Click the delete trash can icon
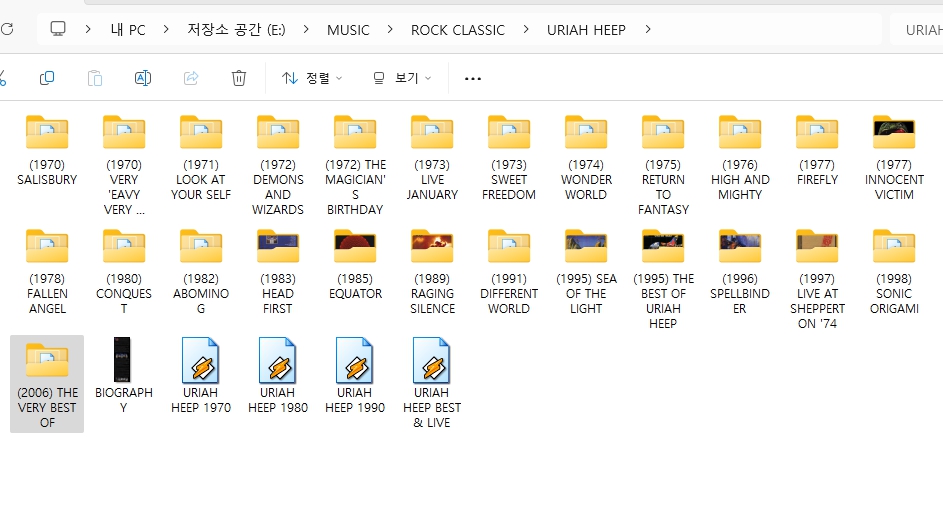 239,78
